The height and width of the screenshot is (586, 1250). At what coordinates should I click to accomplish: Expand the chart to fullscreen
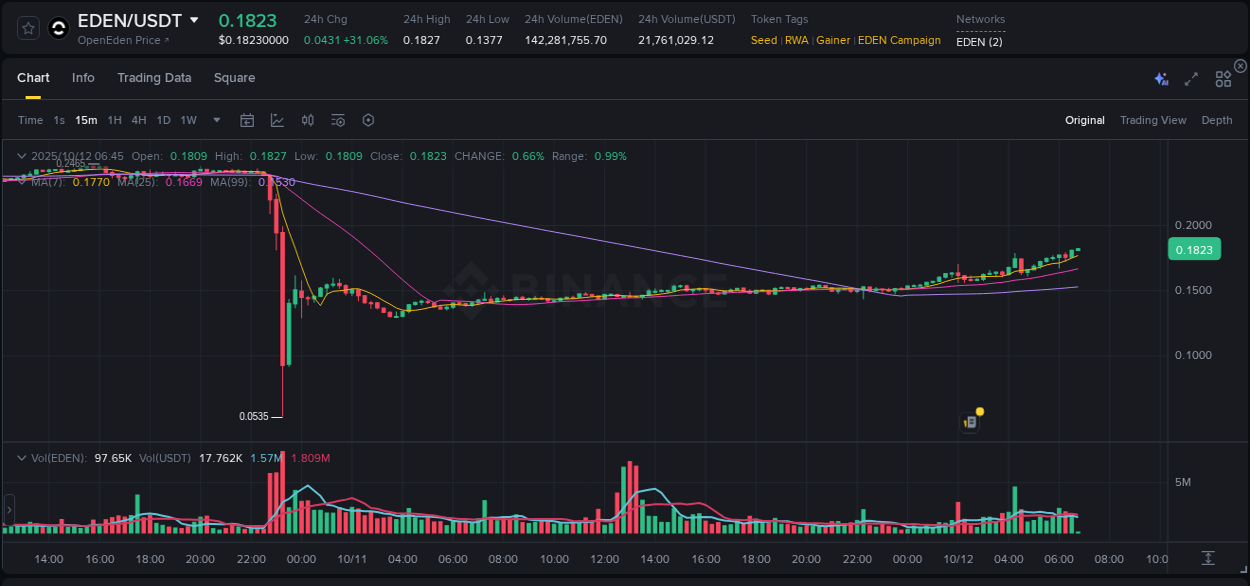pyautogui.click(x=1191, y=78)
